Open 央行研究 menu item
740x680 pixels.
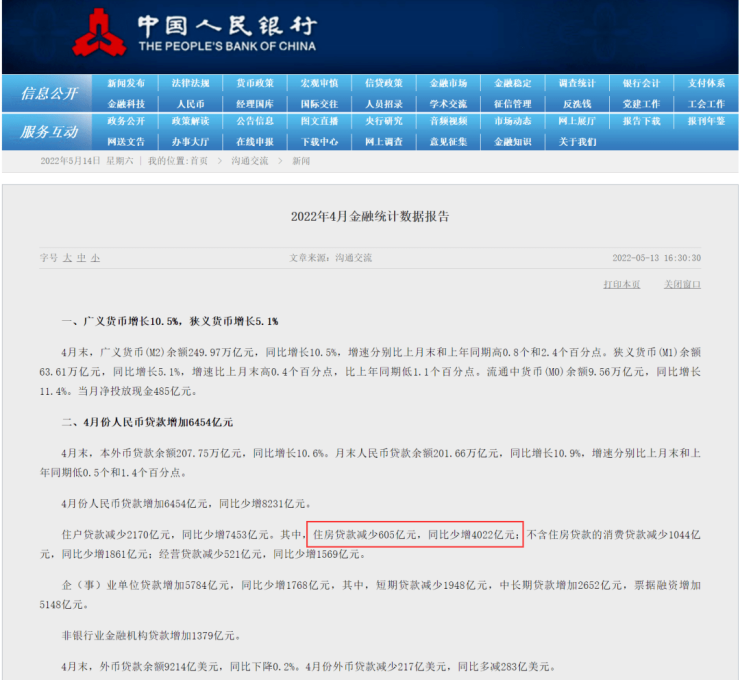[384, 121]
